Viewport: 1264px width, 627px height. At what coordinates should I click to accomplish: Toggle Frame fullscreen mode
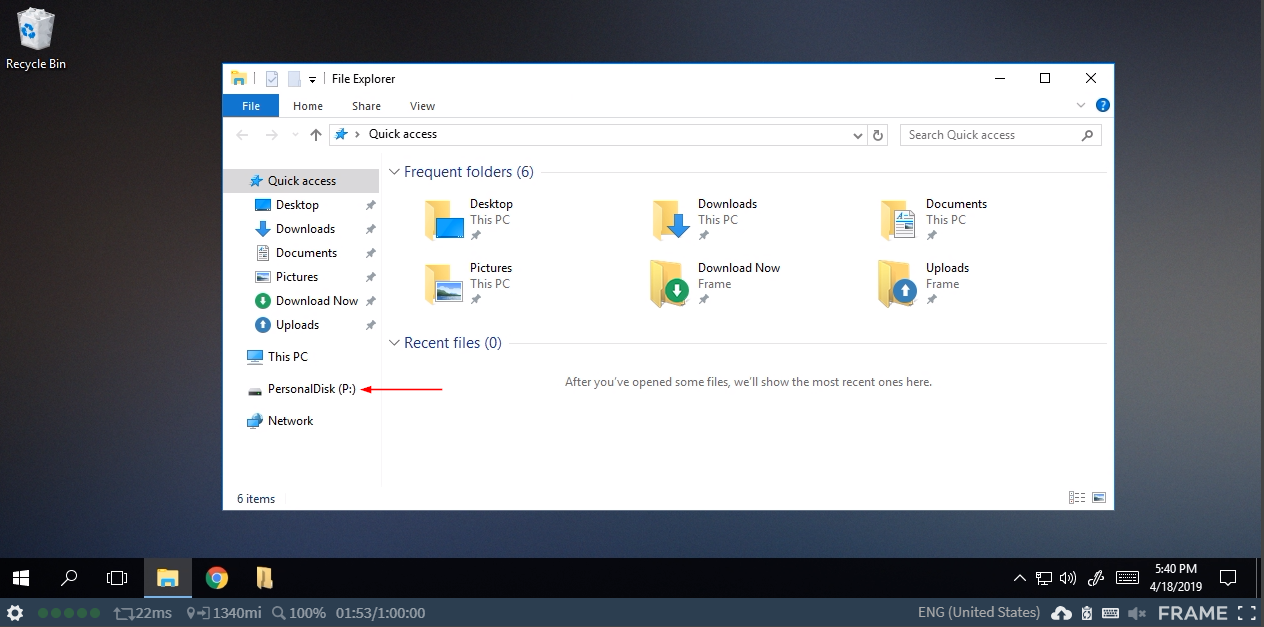tap(1247, 612)
